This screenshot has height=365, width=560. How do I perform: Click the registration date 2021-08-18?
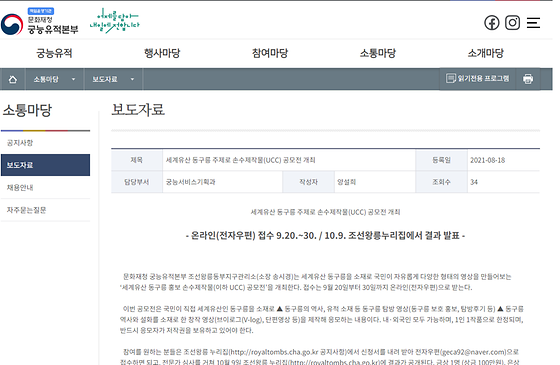[488, 160]
